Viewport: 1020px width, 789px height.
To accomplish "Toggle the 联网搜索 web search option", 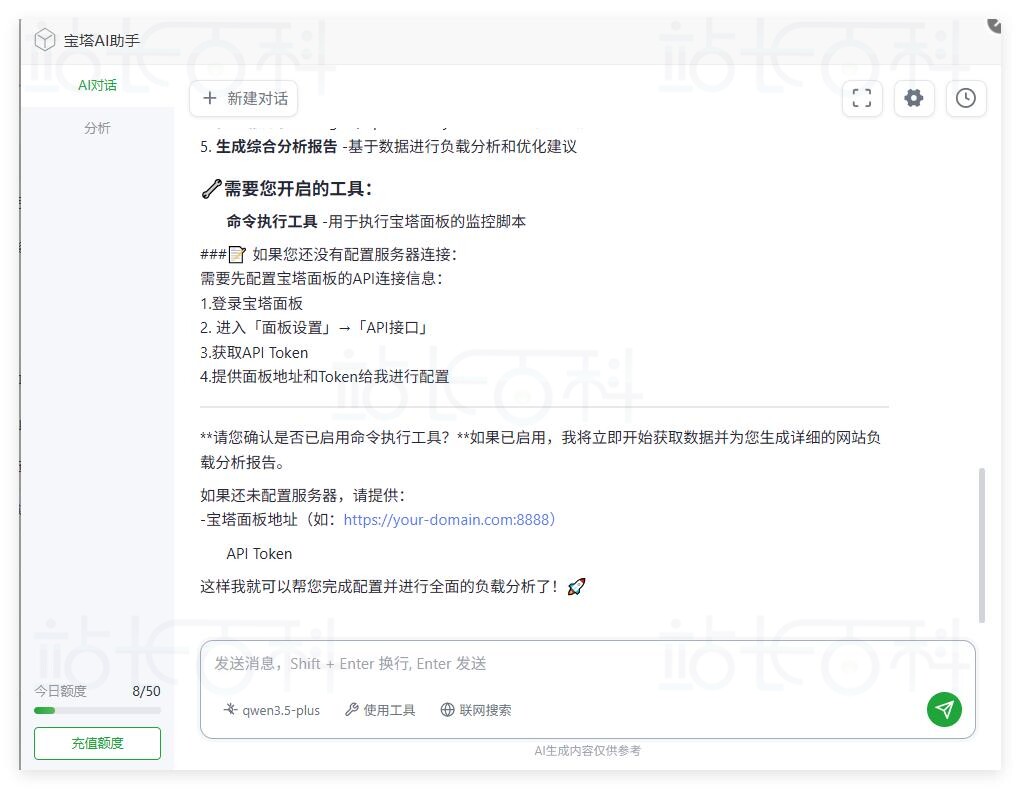I will [476, 710].
